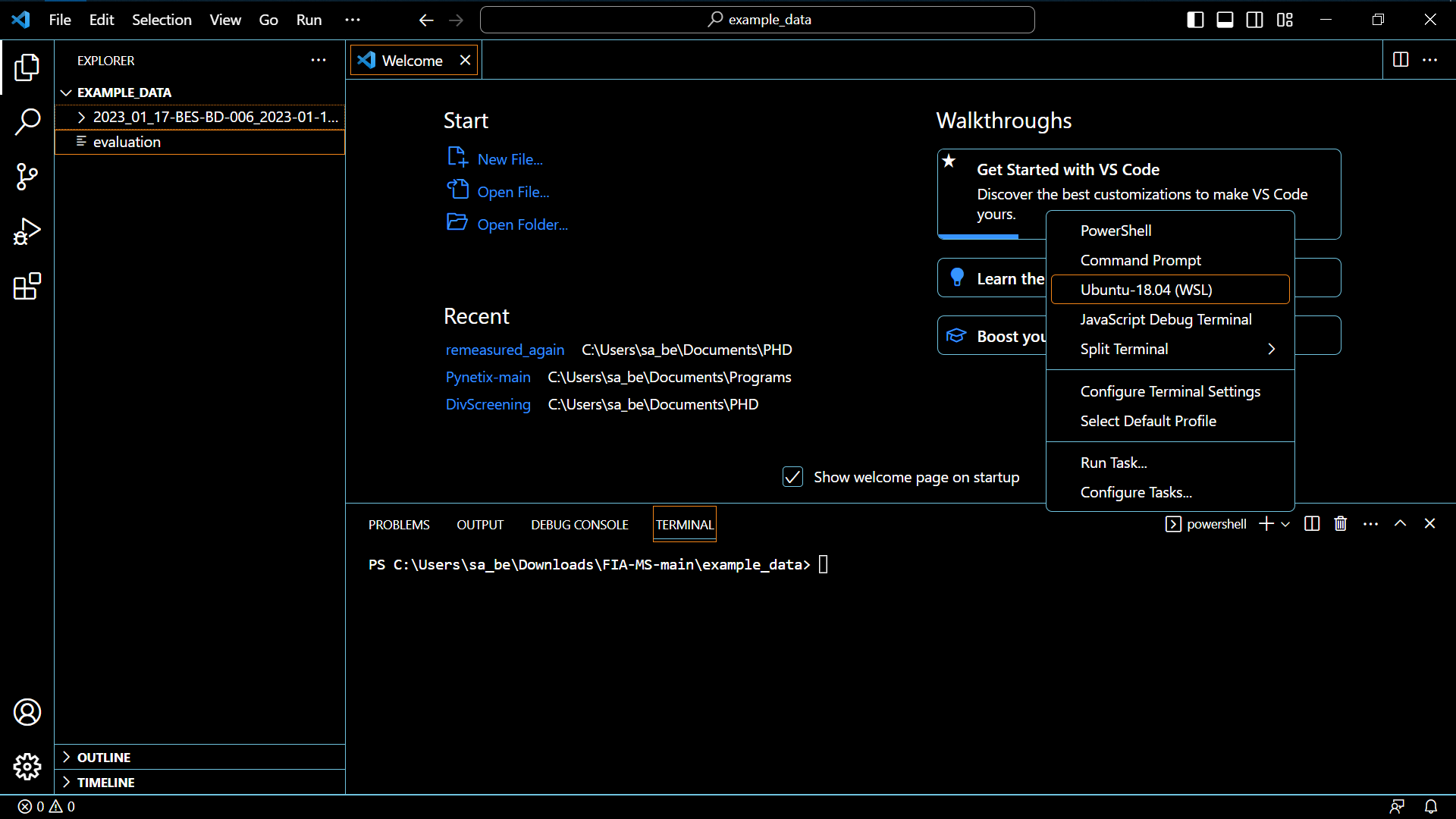
Task: Click the Accounts icon
Action: coord(27,712)
